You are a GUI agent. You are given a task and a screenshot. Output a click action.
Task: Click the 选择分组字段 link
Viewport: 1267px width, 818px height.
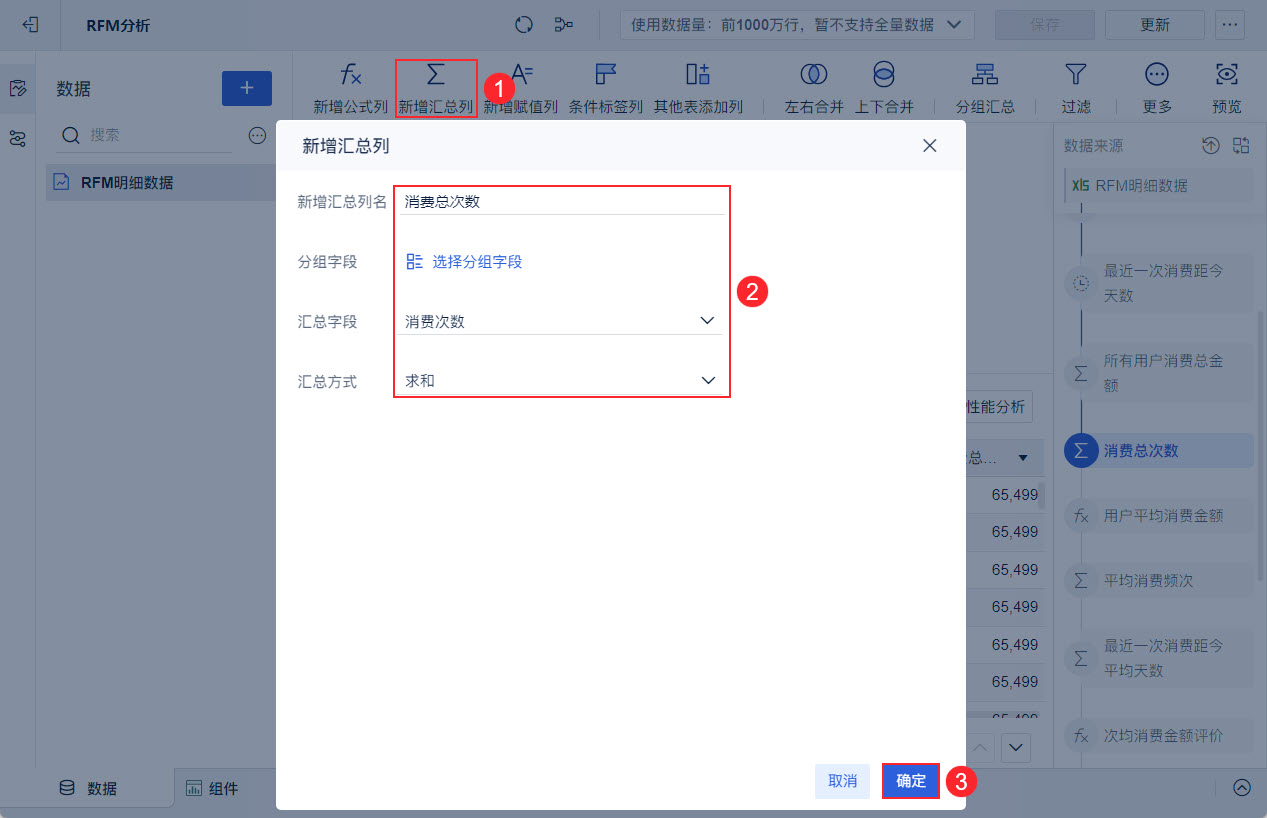(x=464, y=262)
